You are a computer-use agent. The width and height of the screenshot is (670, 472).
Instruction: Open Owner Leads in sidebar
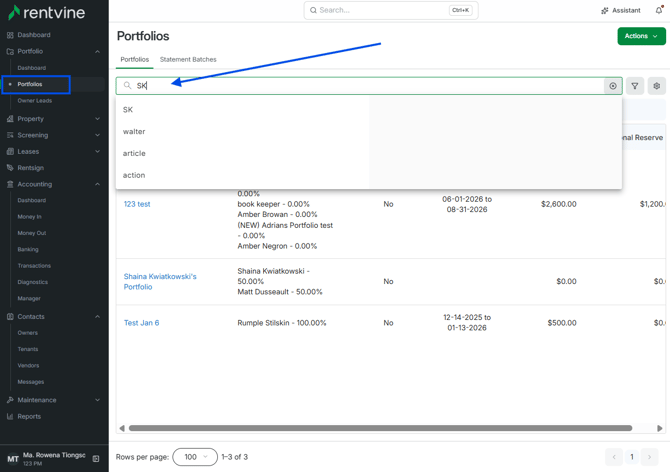click(35, 101)
